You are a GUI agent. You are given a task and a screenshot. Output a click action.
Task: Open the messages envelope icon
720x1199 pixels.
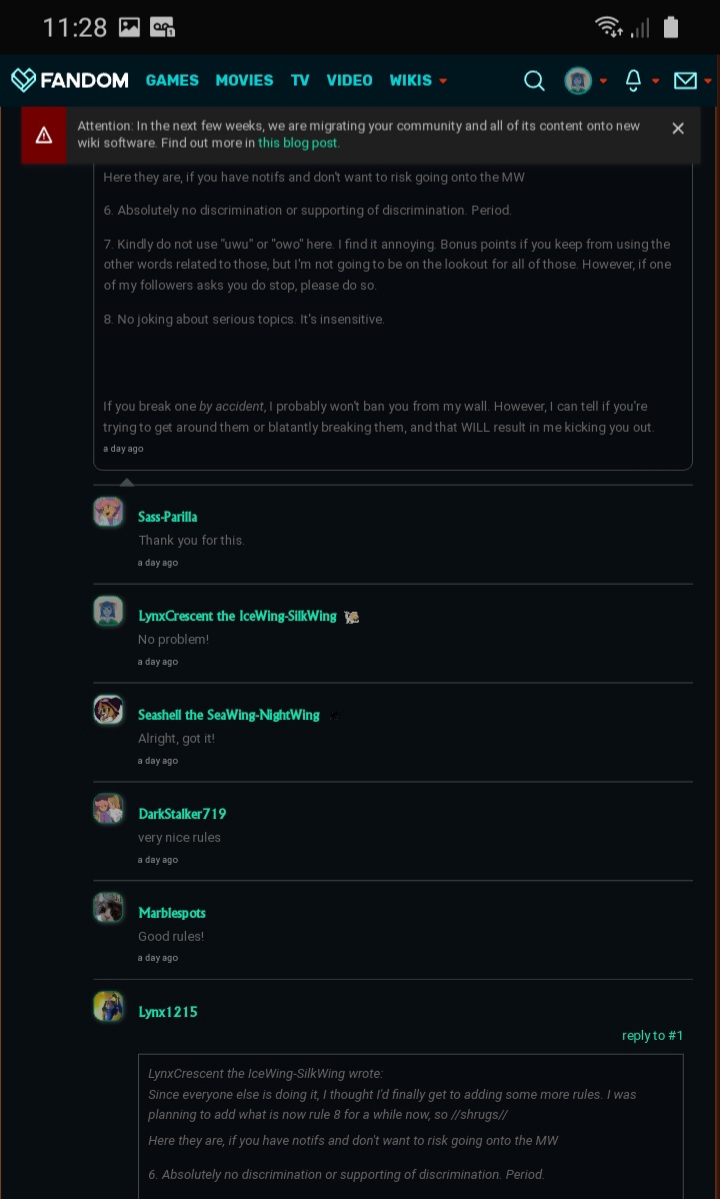point(685,81)
